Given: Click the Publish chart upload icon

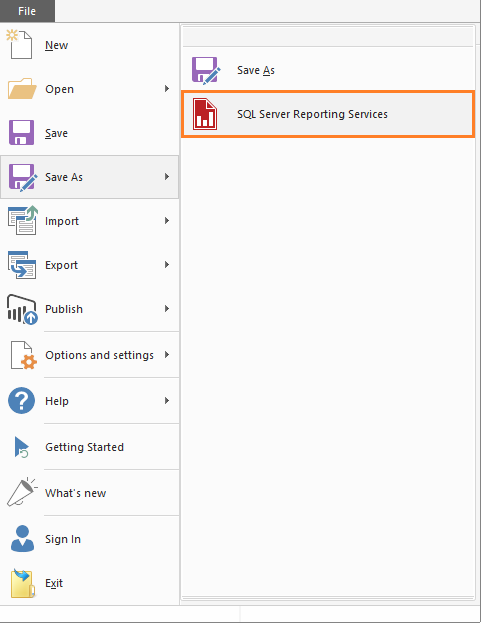Looking at the screenshot, I should pos(22,309).
